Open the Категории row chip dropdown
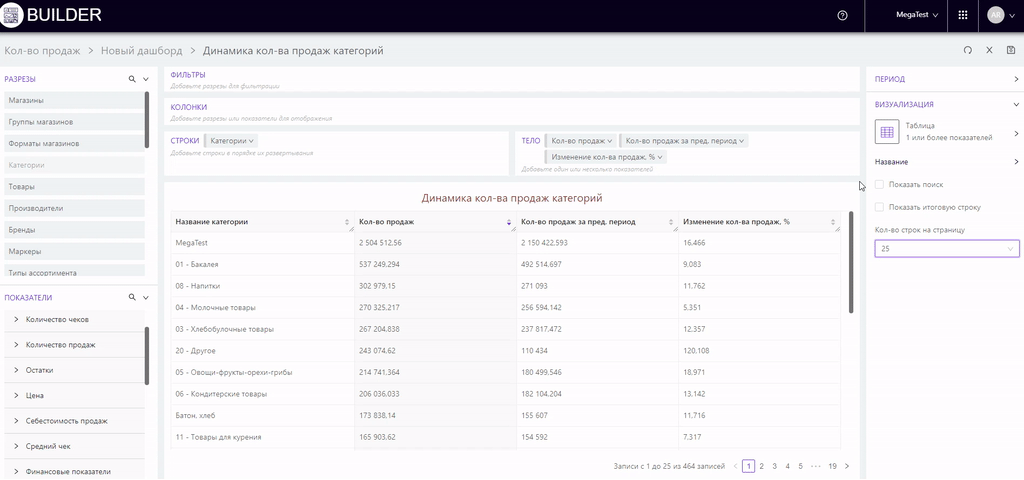The height and width of the screenshot is (480, 1024). [x=232, y=141]
